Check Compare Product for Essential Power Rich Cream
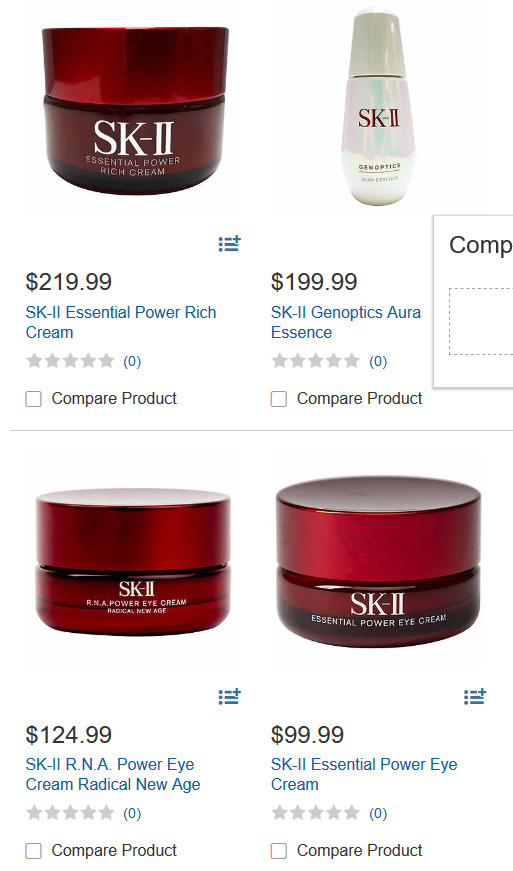513x871 pixels. pyautogui.click(x=33, y=399)
